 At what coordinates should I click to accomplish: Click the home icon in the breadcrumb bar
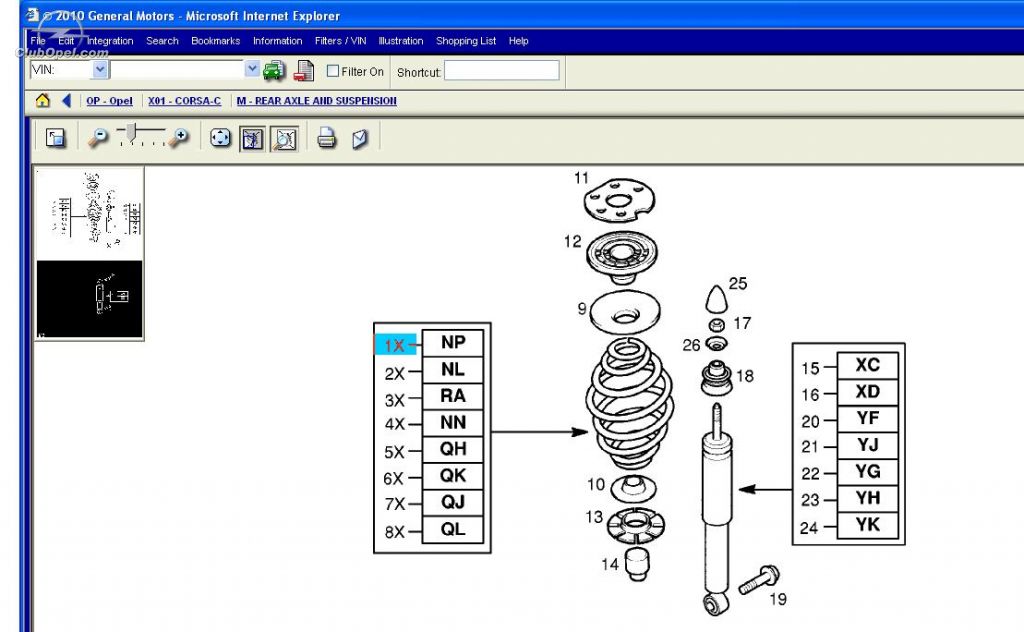pyautogui.click(x=42, y=101)
